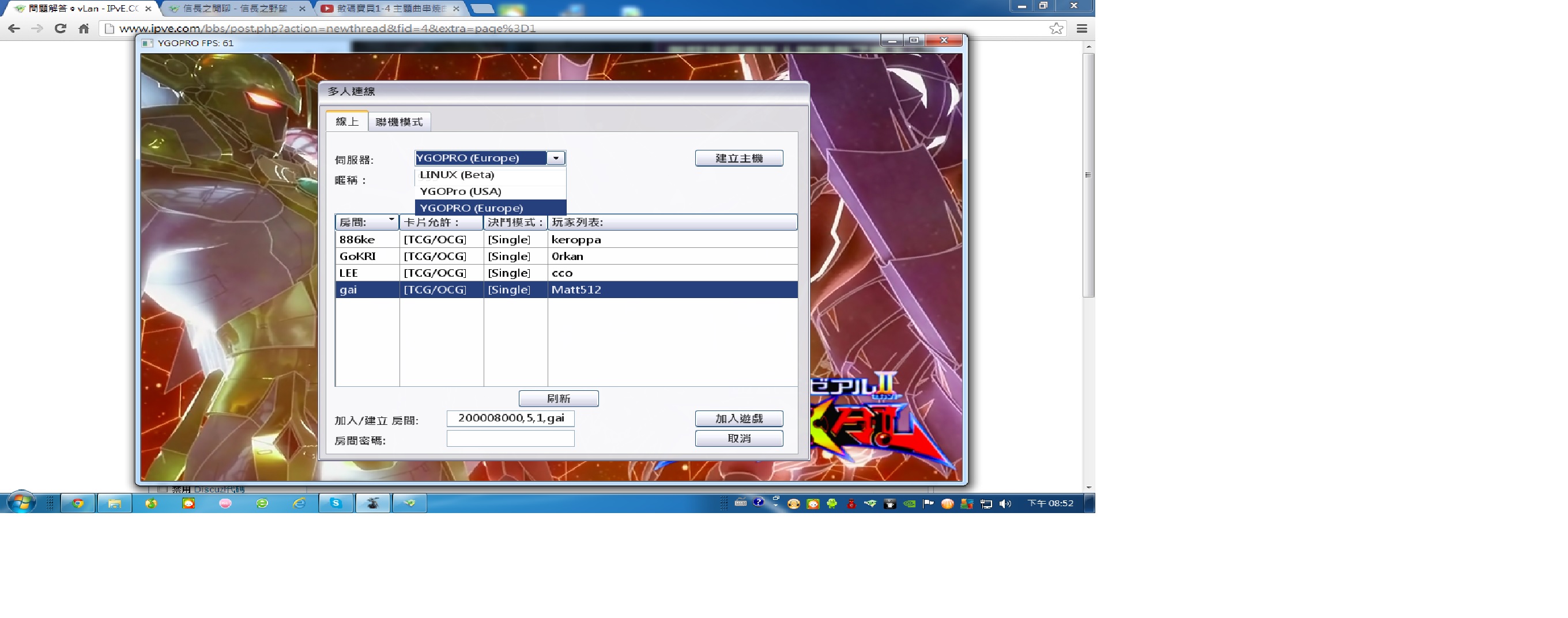
Task: Select the 886ke room row
Action: [x=566, y=239]
